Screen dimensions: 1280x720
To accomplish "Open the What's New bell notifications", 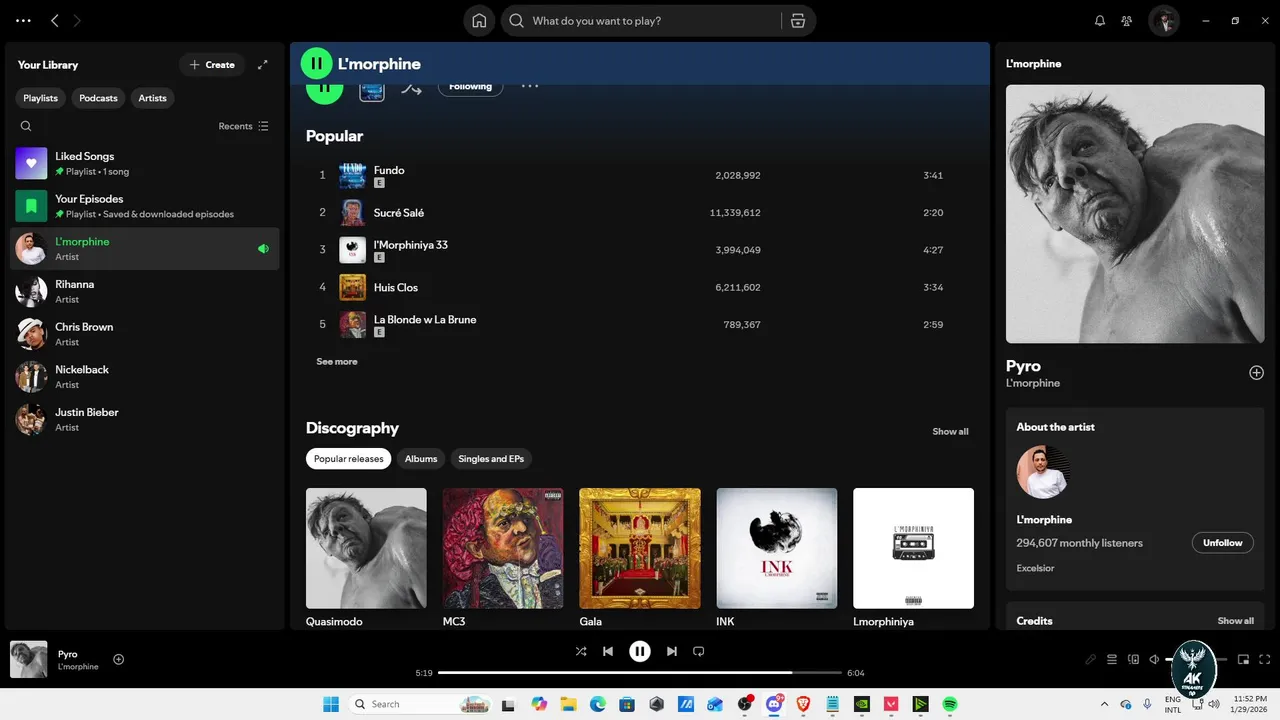I will 1100,21.
